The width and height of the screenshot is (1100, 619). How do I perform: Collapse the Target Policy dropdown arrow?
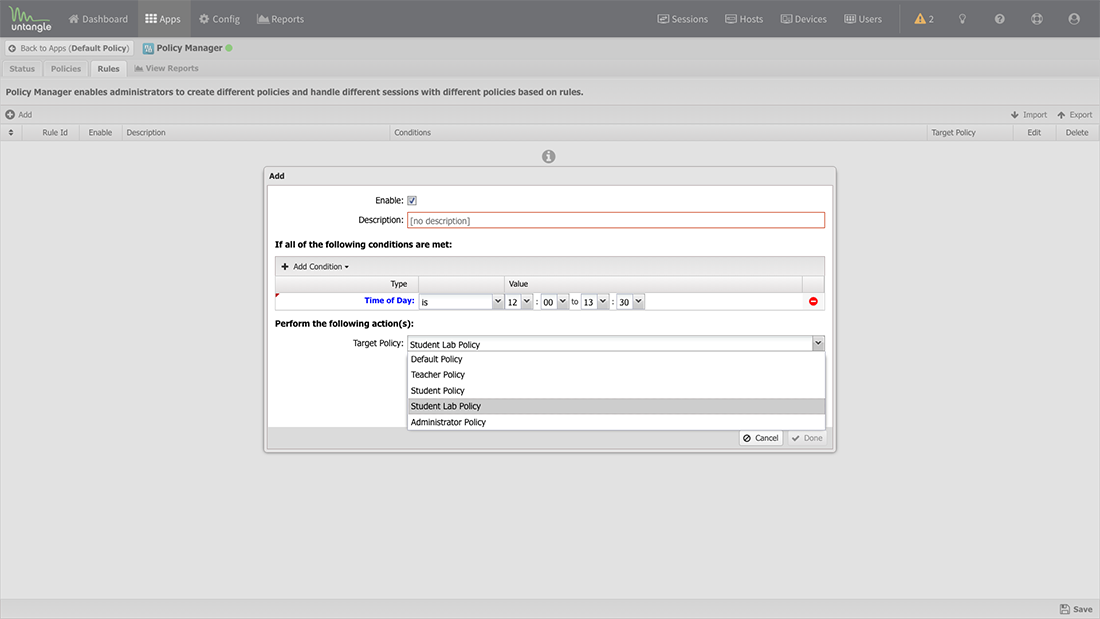click(818, 343)
